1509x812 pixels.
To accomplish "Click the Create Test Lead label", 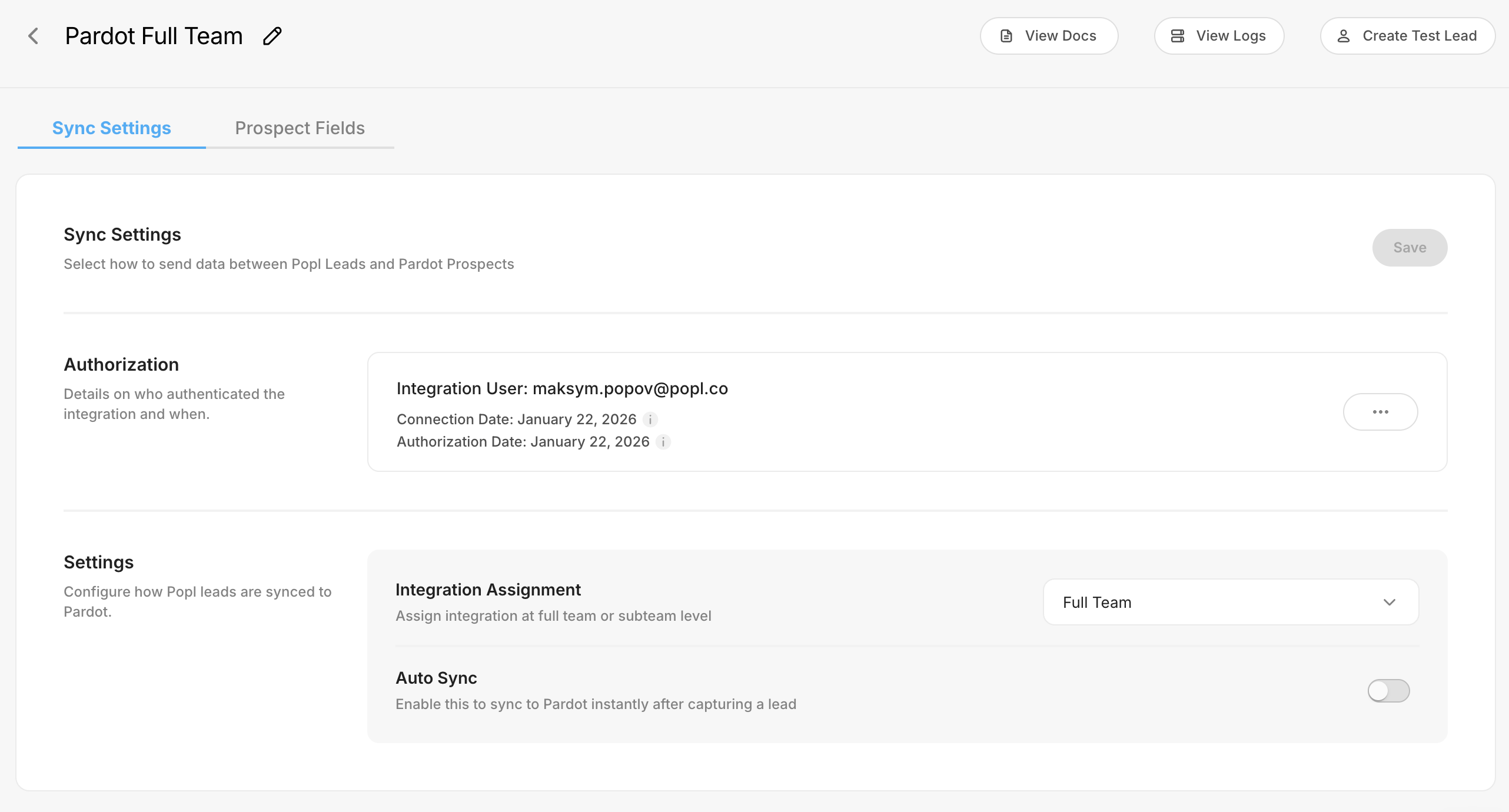I will click(x=1420, y=36).
